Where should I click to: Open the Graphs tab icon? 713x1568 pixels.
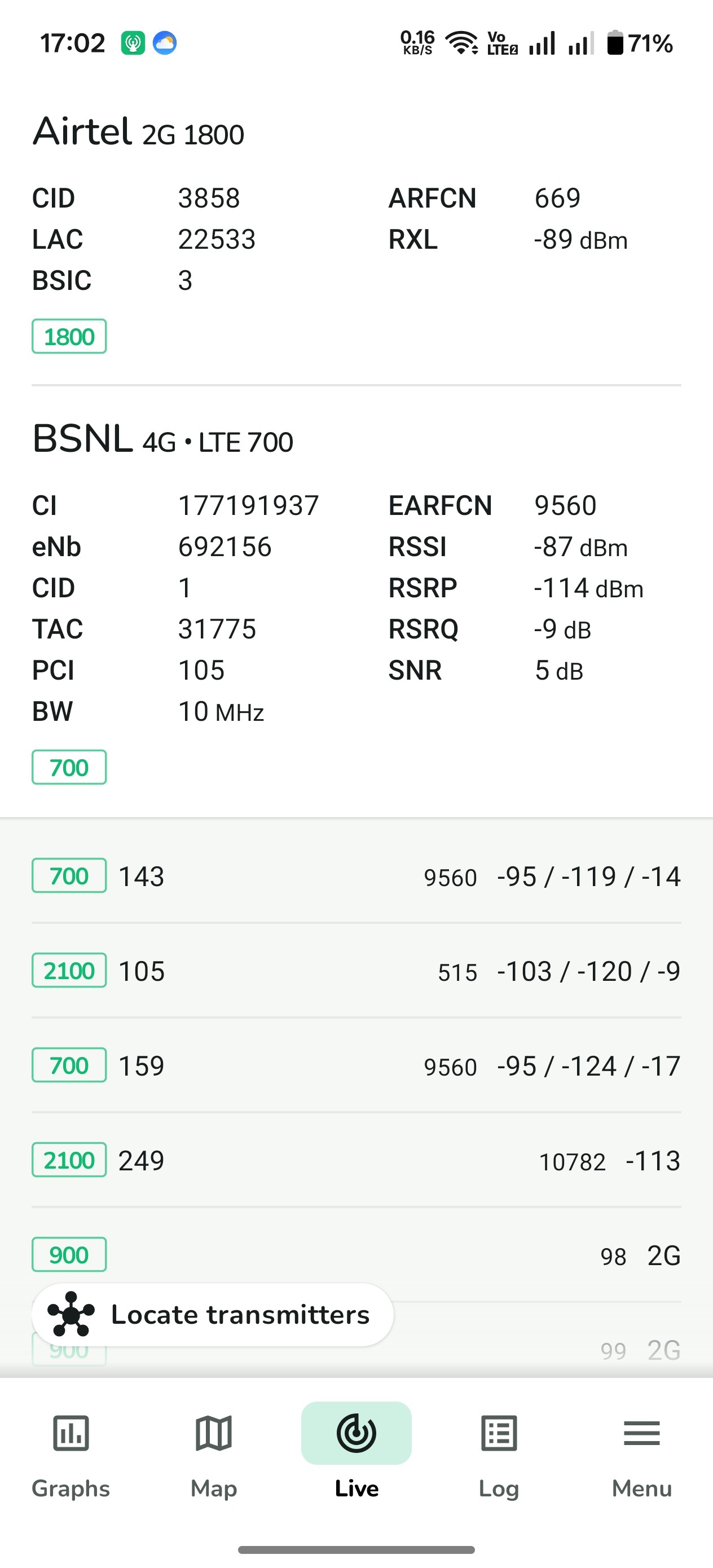coord(71,1433)
